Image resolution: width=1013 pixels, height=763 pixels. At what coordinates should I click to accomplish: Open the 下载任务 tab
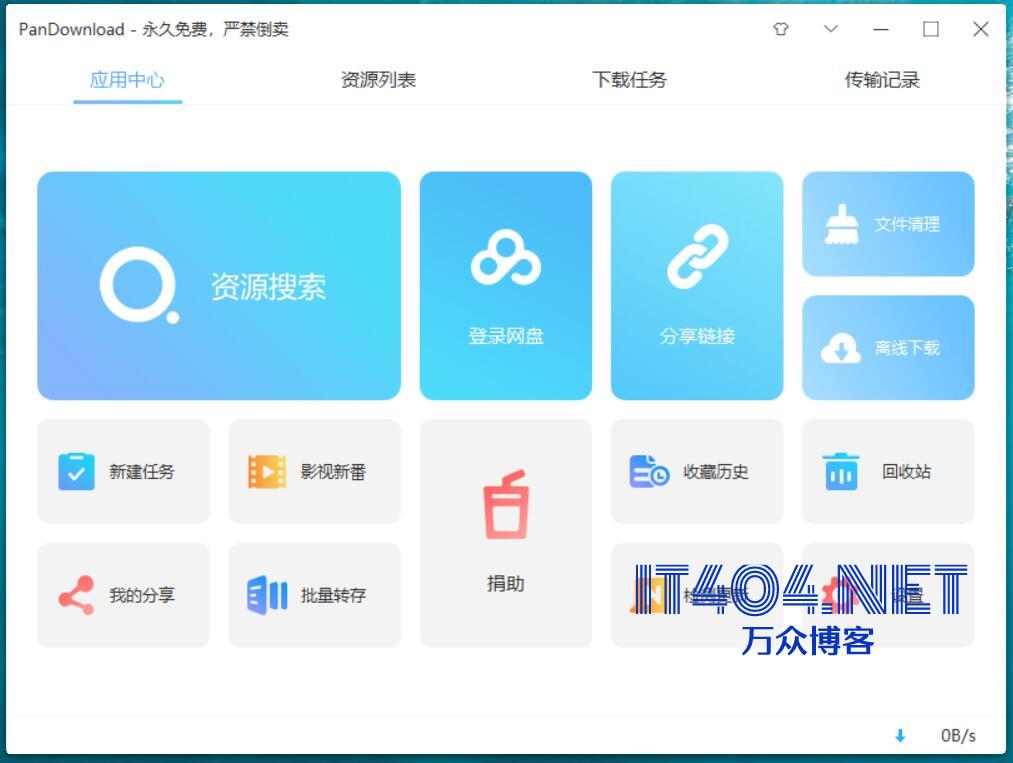[629, 80]
